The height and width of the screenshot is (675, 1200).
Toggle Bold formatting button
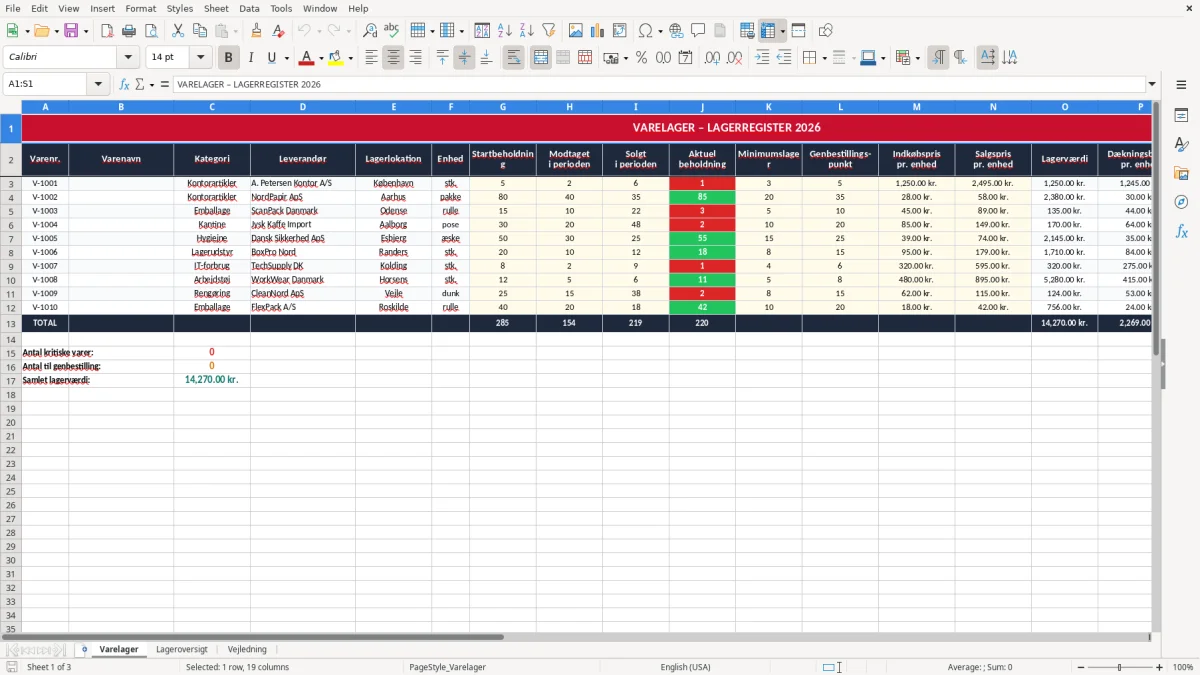point(229,58)
